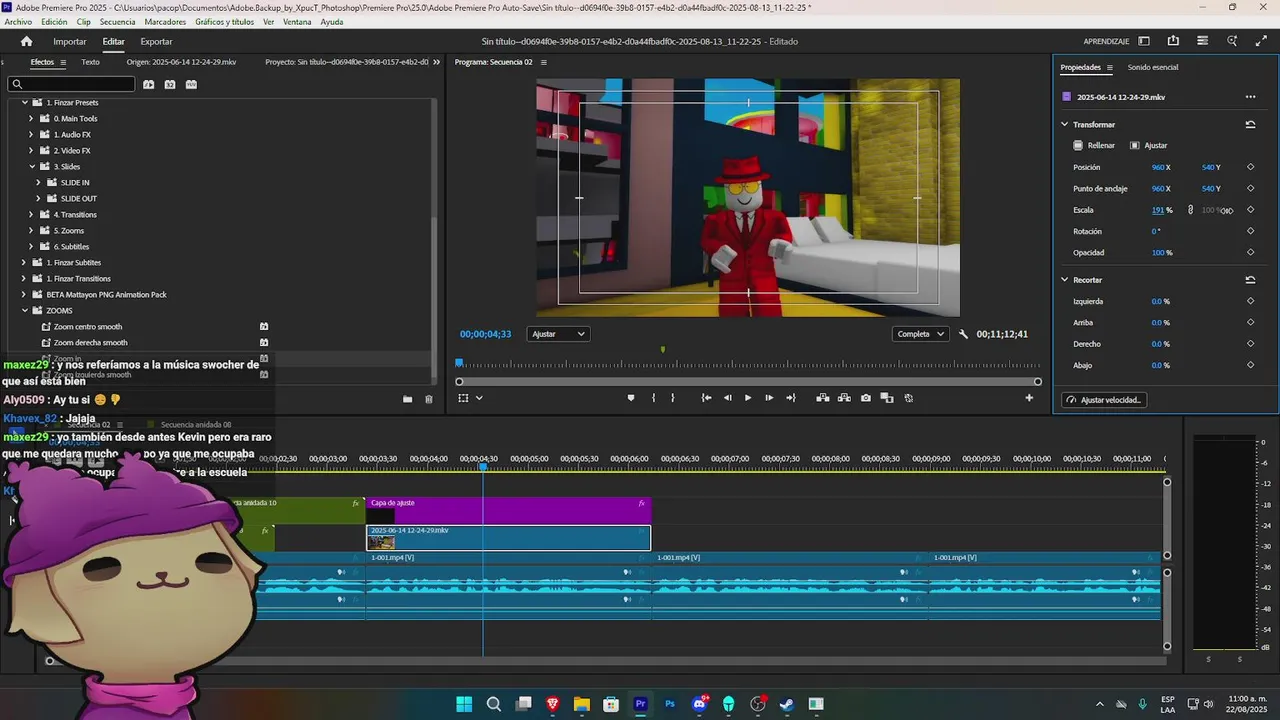The width and height of the screenshot is (1280, 720).
Task: Click the Home icon in Premiere header
Action: (27, 41)
